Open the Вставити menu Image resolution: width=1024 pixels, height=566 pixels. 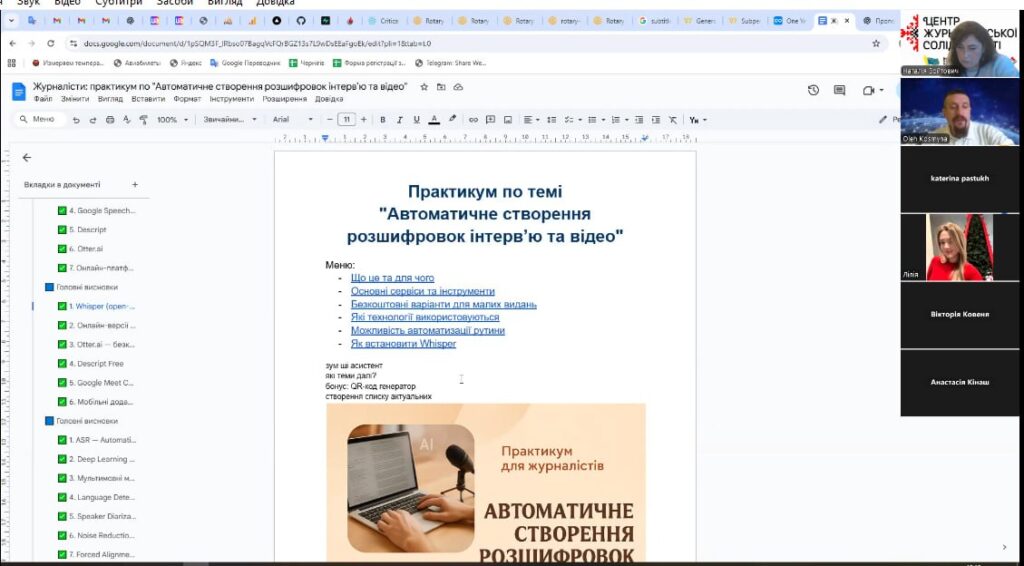[148, 99]
